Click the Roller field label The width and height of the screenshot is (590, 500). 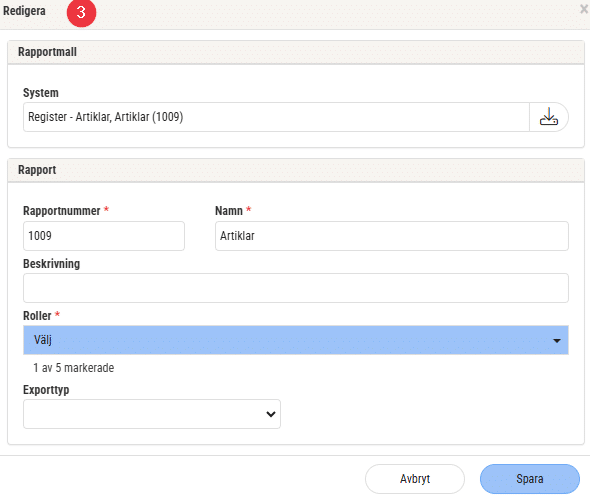coord(37,316)
